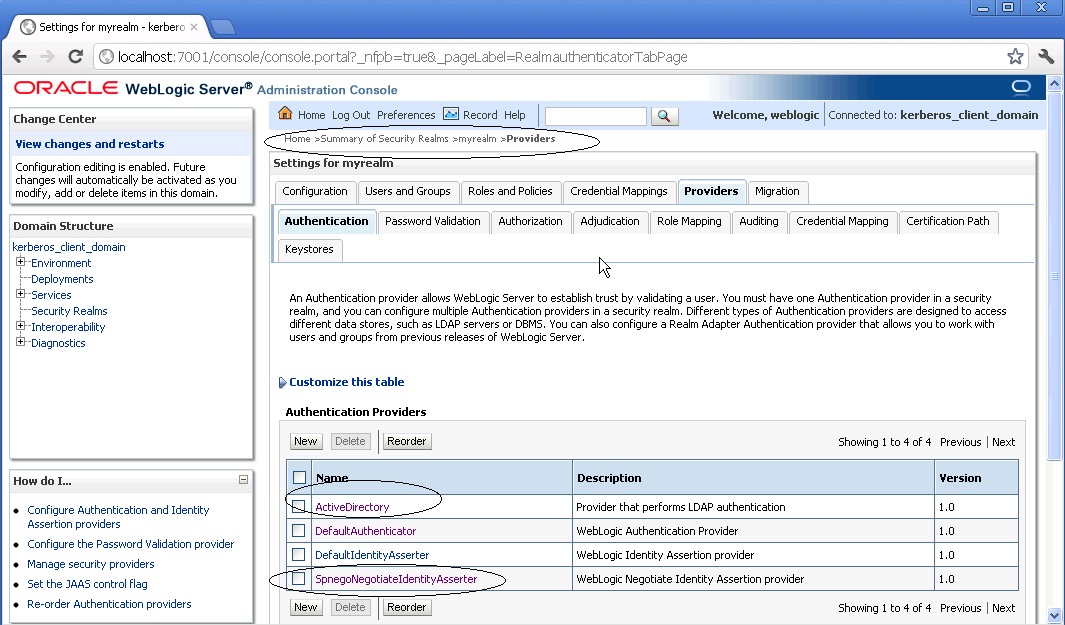
Task: Click the globe icon in address bar
Action: 107,56
